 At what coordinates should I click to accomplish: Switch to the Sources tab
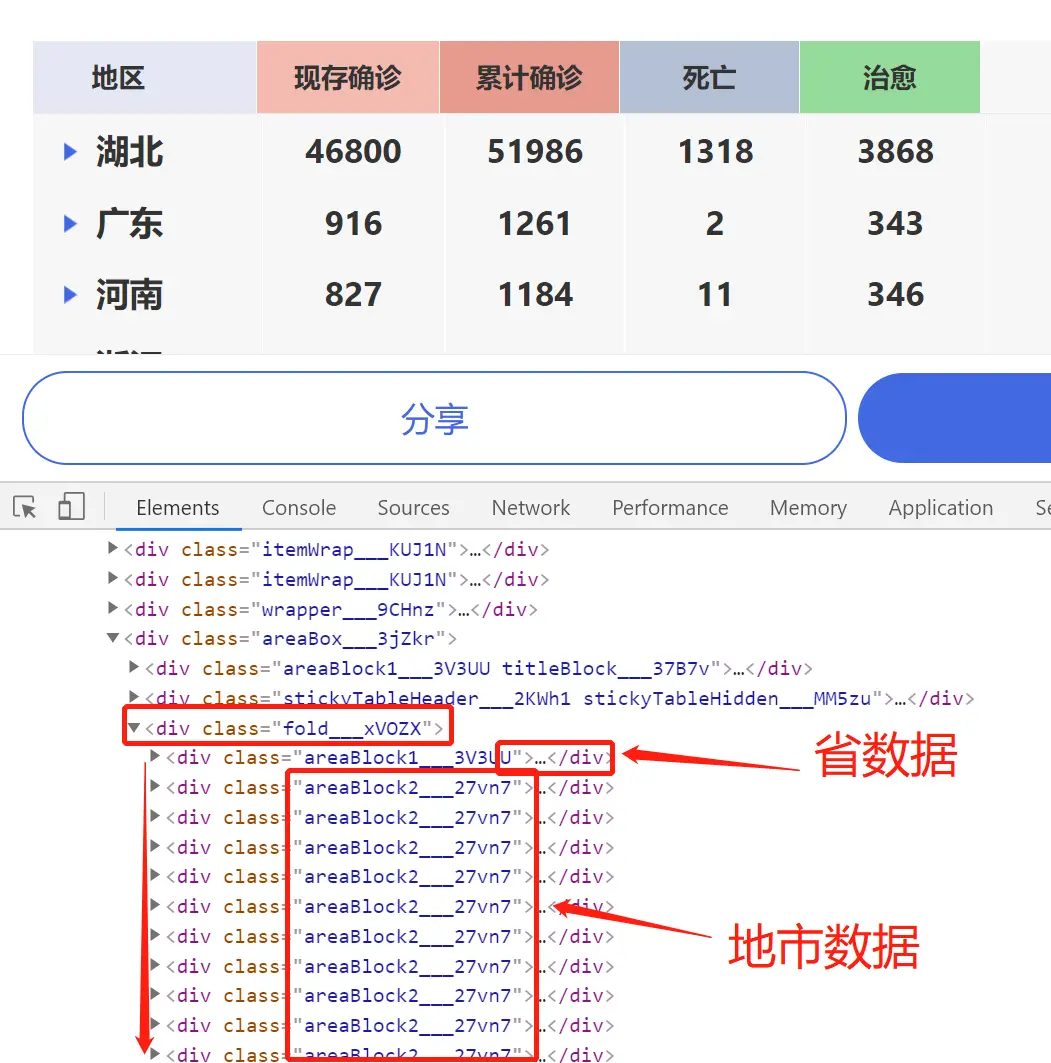[x=414, y=508]
